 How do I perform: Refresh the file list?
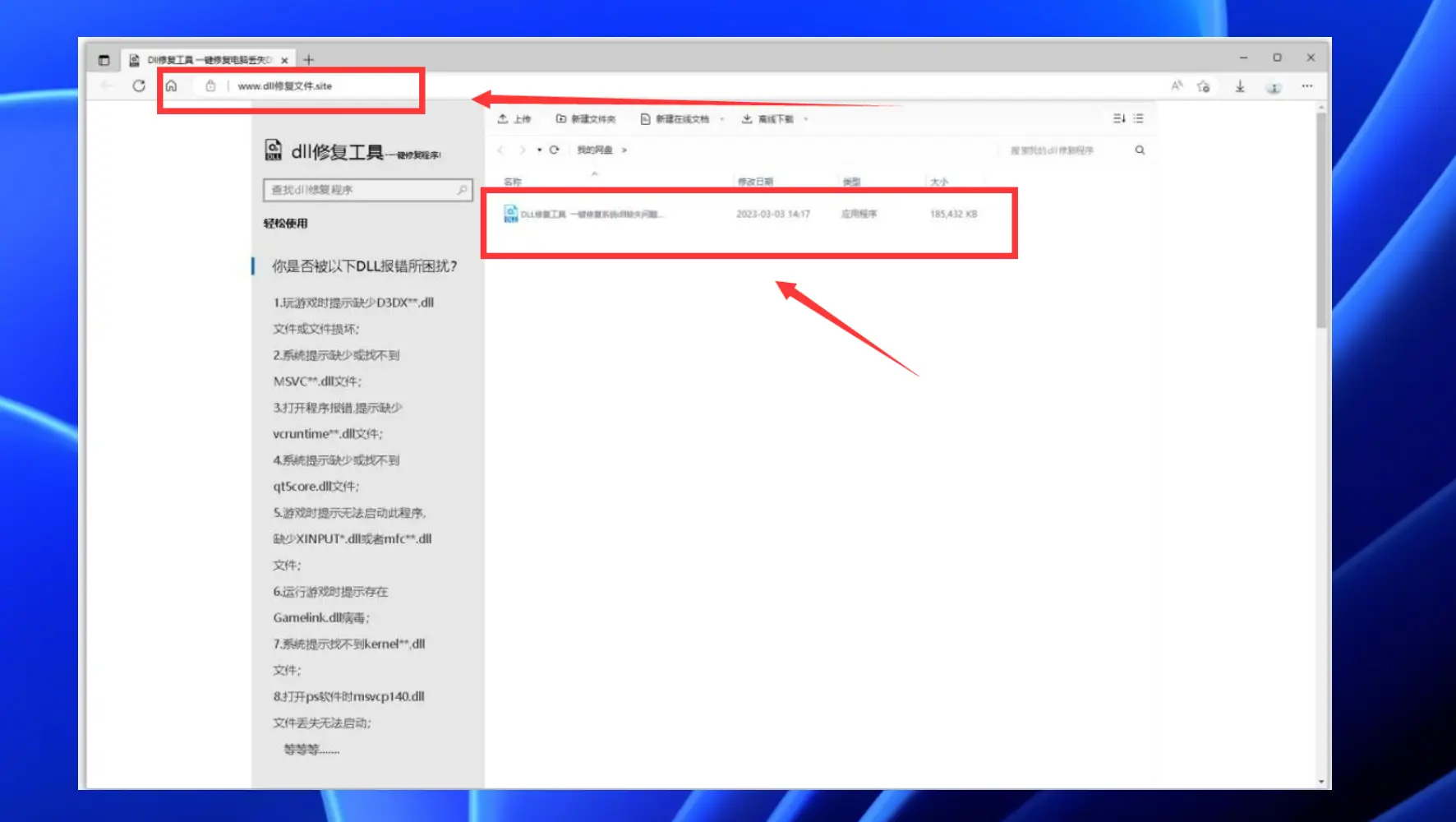555,150
